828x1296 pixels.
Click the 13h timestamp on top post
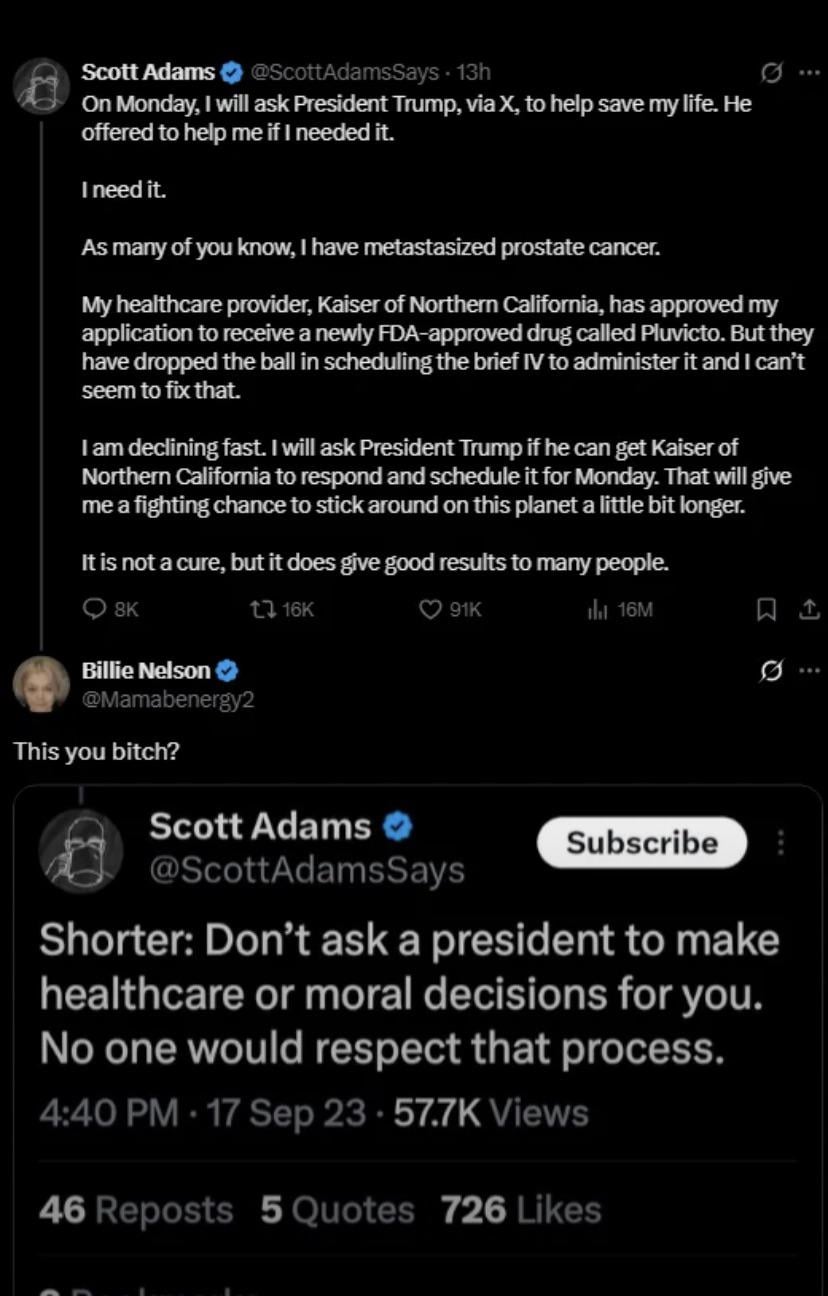473,72
